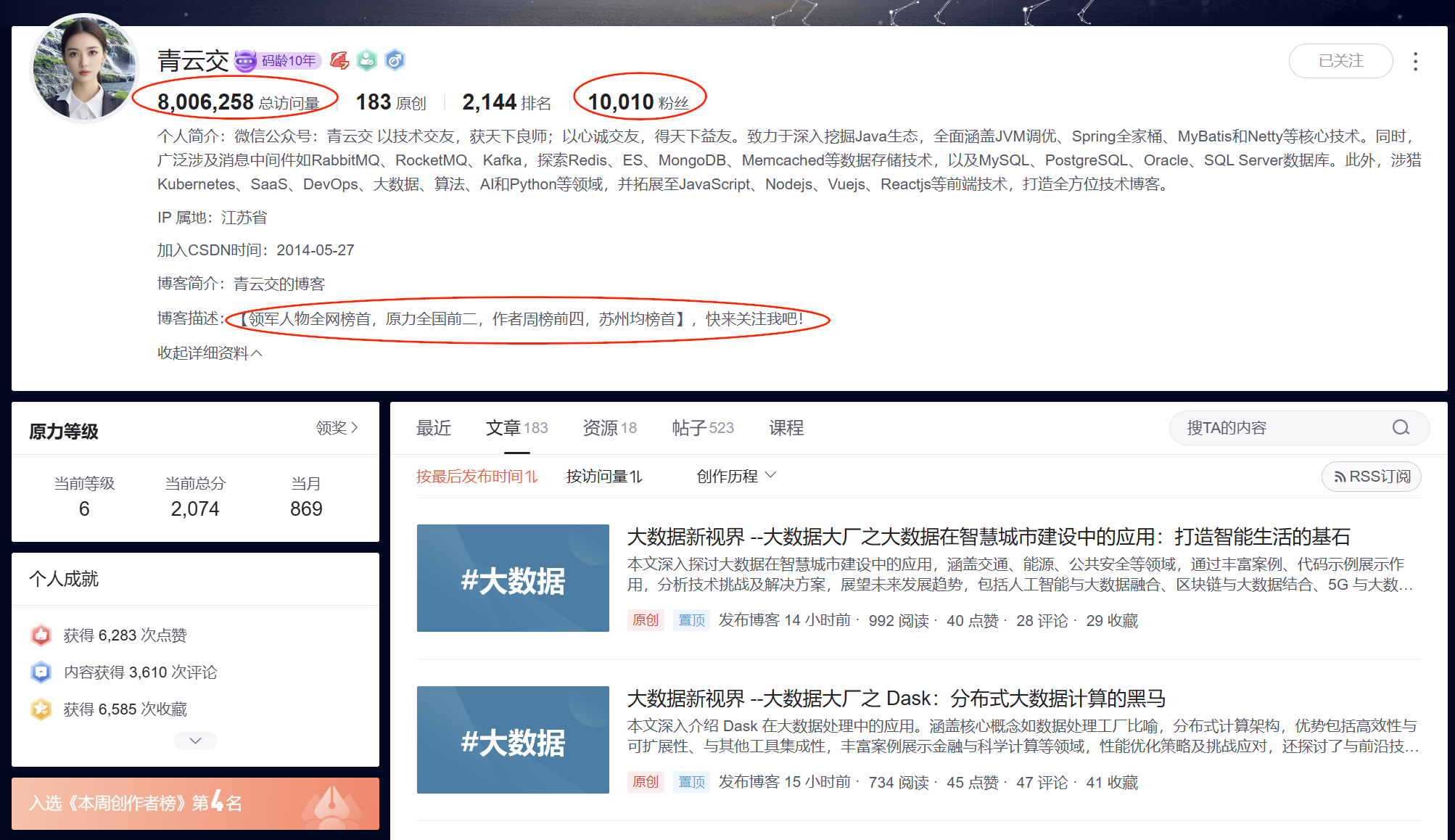Expand the 个人成就 panel's down chevron

pos(195,741)
